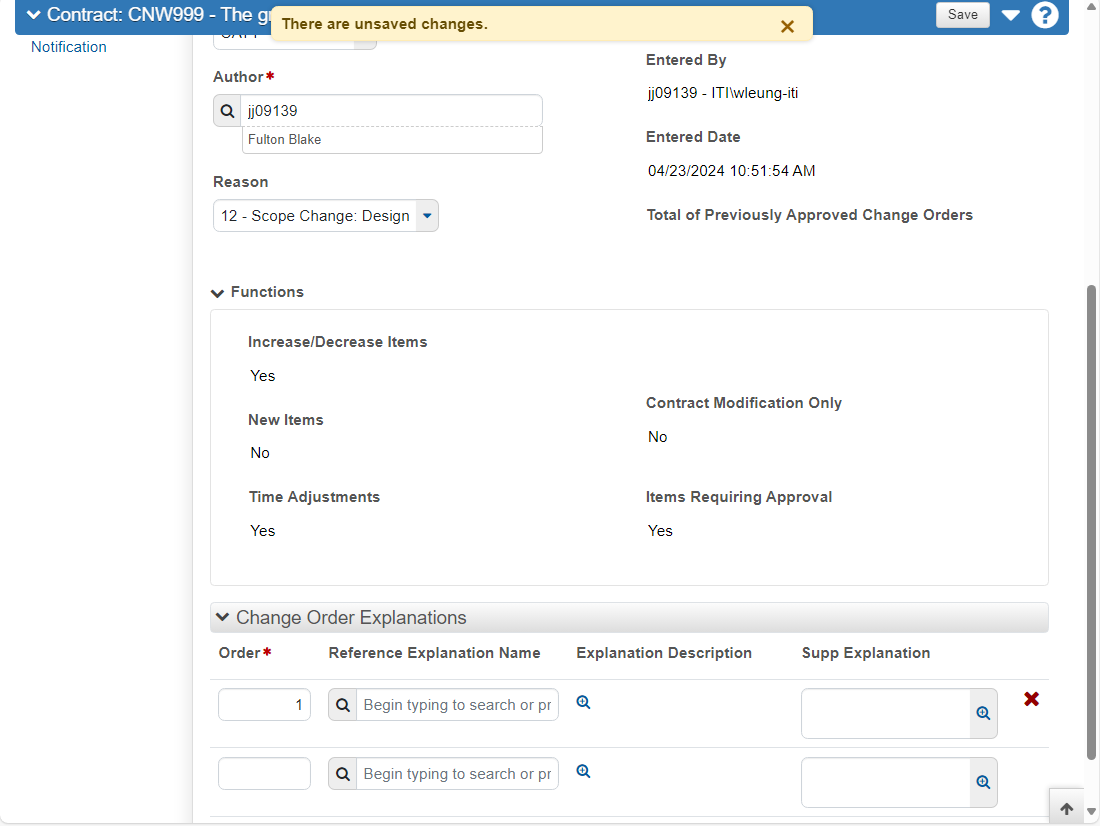Collapse the Contract CNW999 header chevron
1100x826 pixels.
coord(33,15)
